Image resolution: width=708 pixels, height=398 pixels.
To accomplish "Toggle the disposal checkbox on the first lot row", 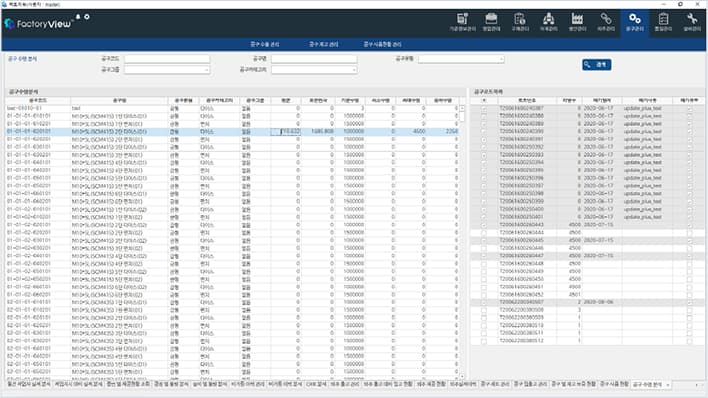I will tap(689, 108).
